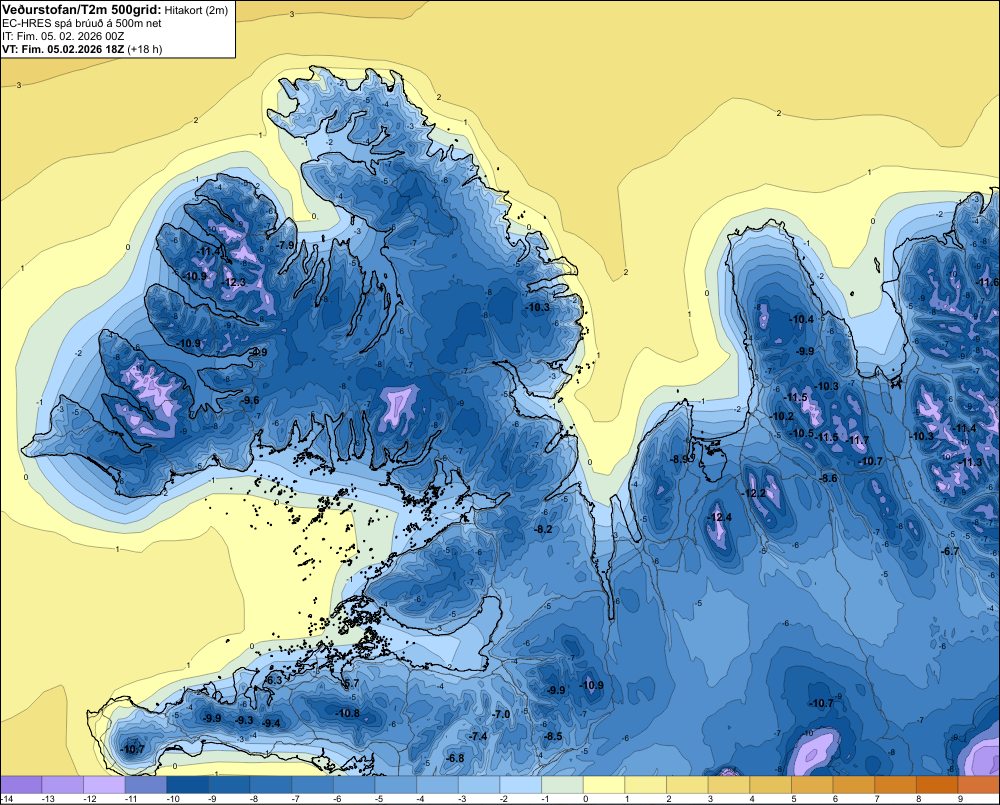The width and height of the screenshot is (1000, 805).
Task: Click the -12.2 temperature label on map
Action: click(x=754, y=494)
